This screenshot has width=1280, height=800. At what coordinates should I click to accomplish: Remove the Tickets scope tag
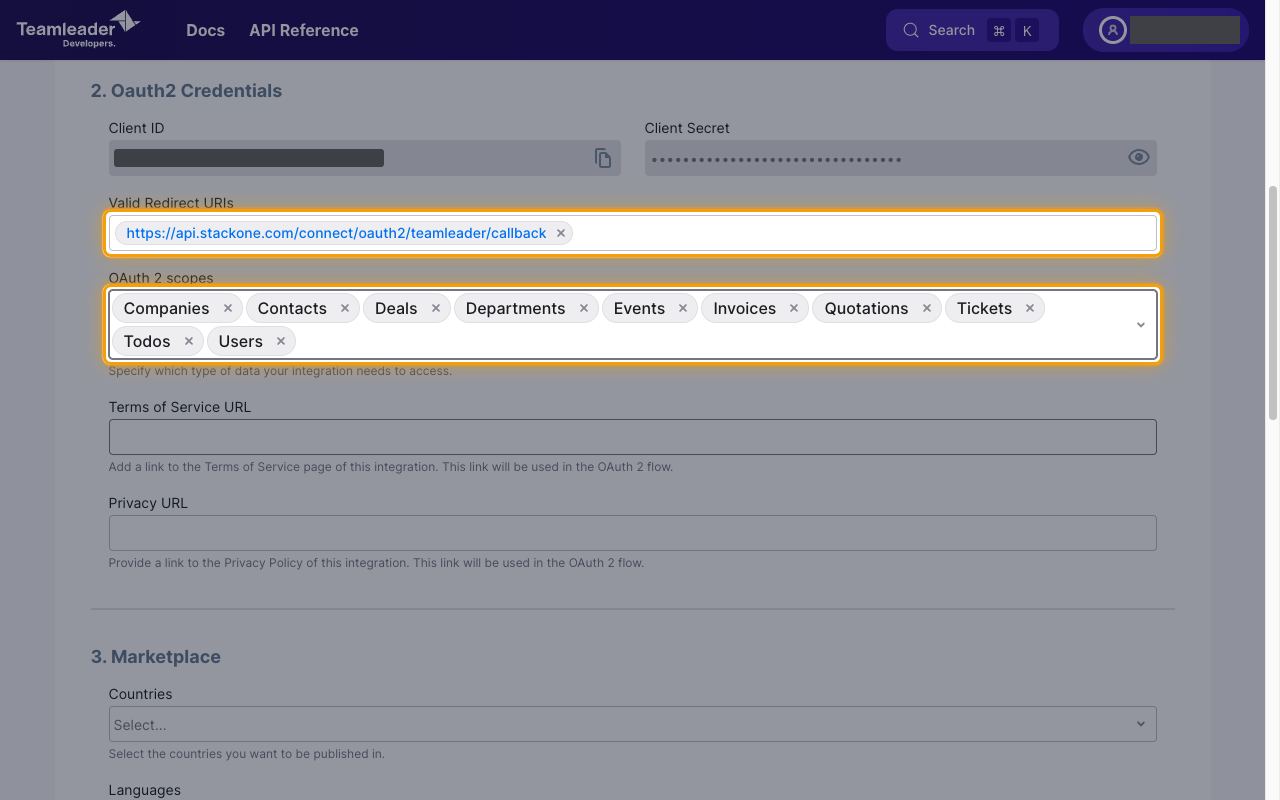1030,308
